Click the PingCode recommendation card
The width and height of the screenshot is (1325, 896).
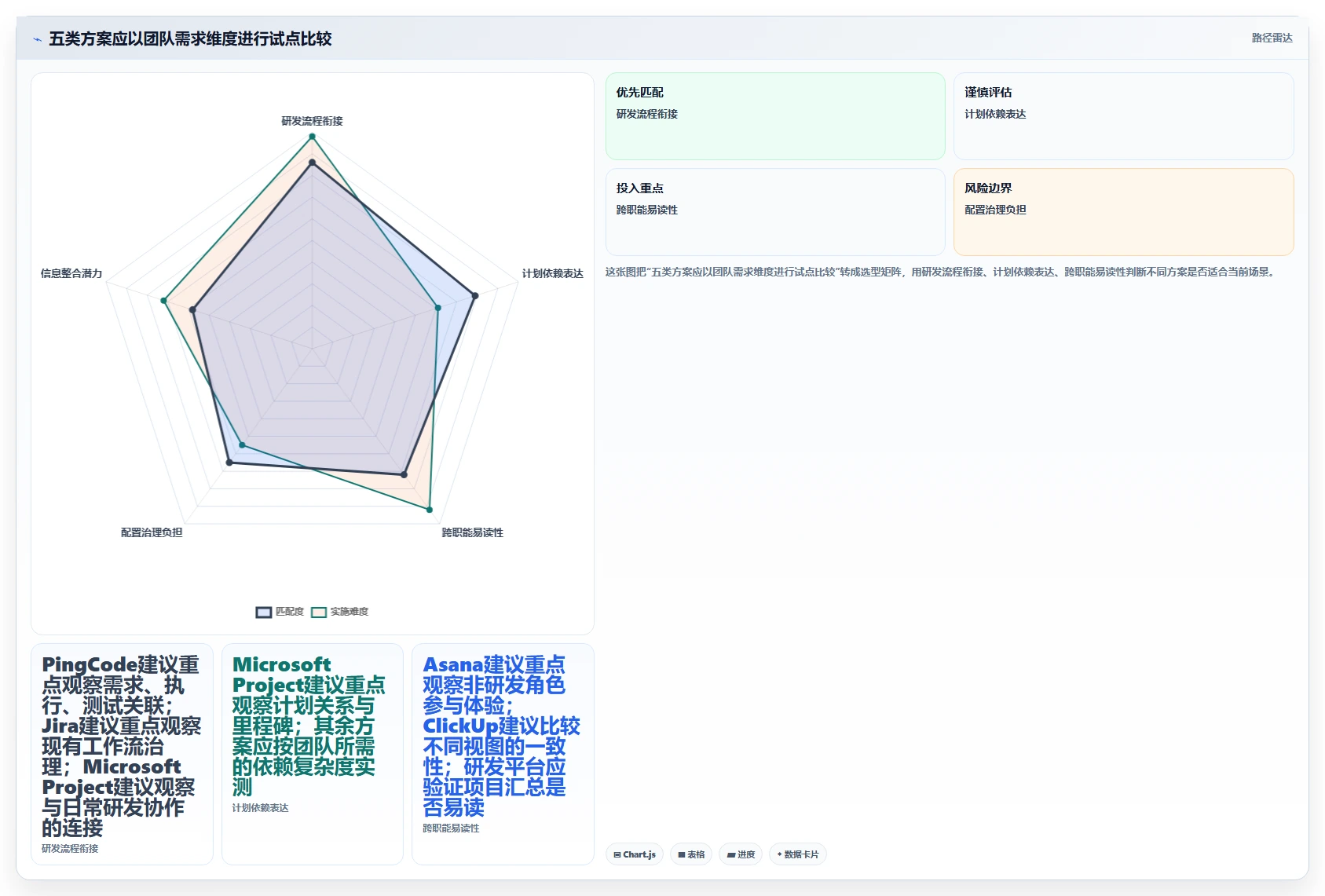(122, 754)
